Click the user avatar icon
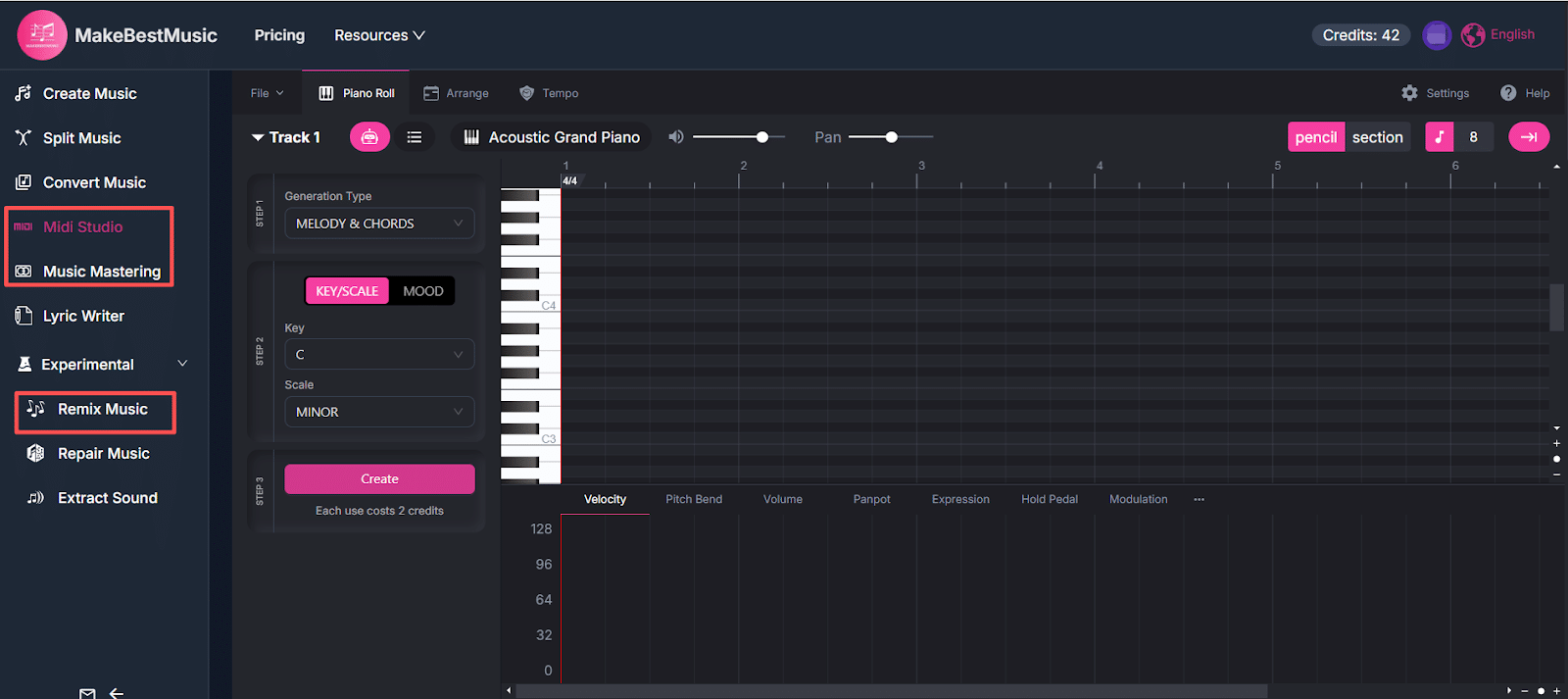Screen dimensions: 1568x699 tap(1436, 35)
